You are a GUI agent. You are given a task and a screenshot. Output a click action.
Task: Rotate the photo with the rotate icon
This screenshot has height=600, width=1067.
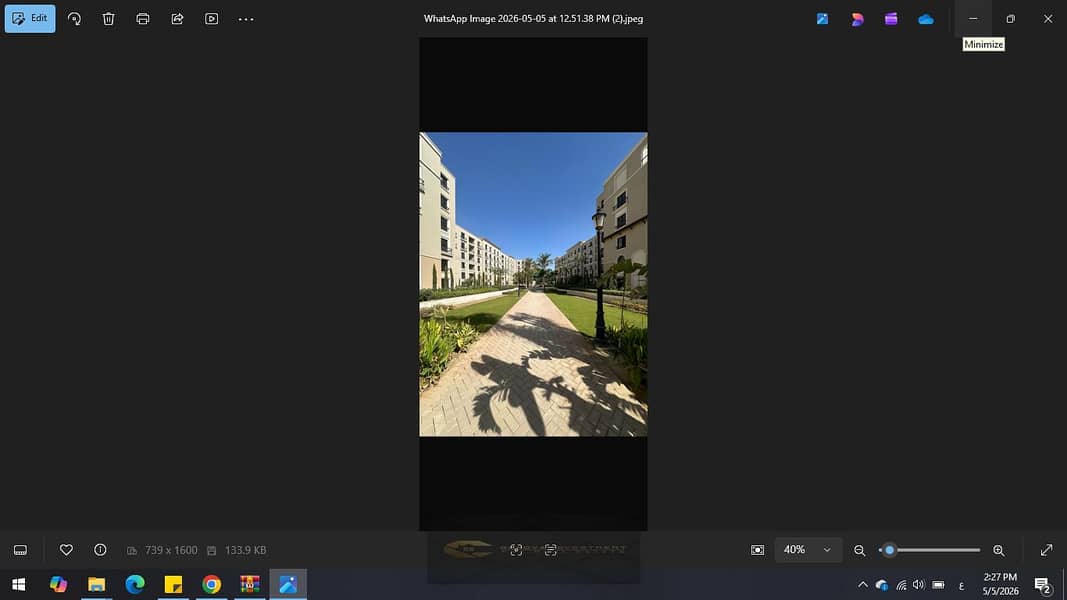[x=74, y=19]
